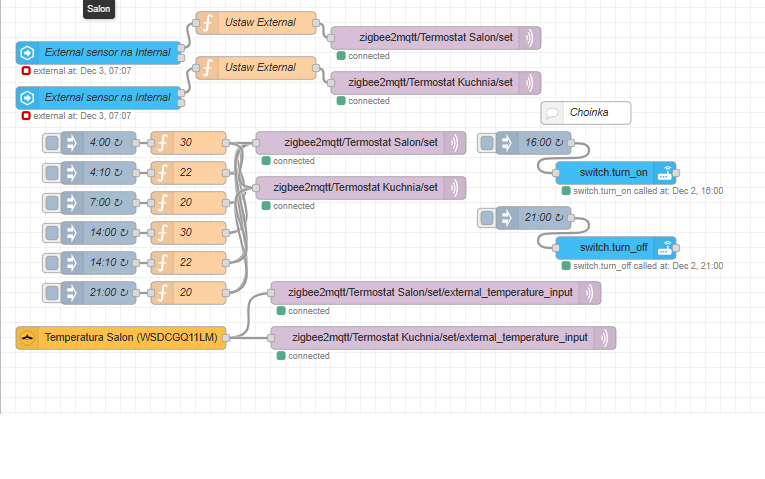Click the service icon on the switch.turn_on node
765x479 pixels.
(665, 172)
